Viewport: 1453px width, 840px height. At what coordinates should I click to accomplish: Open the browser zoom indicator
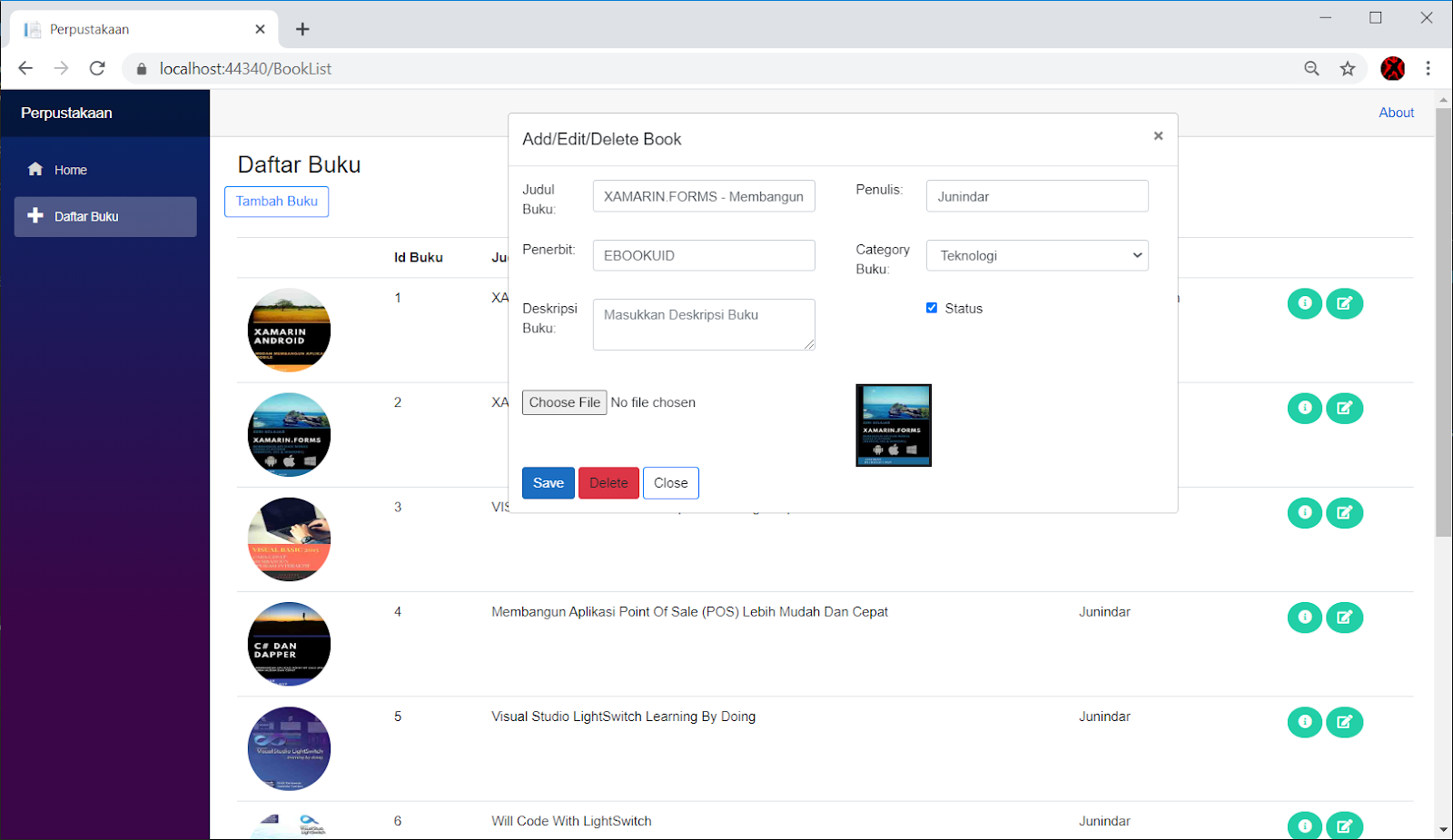[1311, 68]
